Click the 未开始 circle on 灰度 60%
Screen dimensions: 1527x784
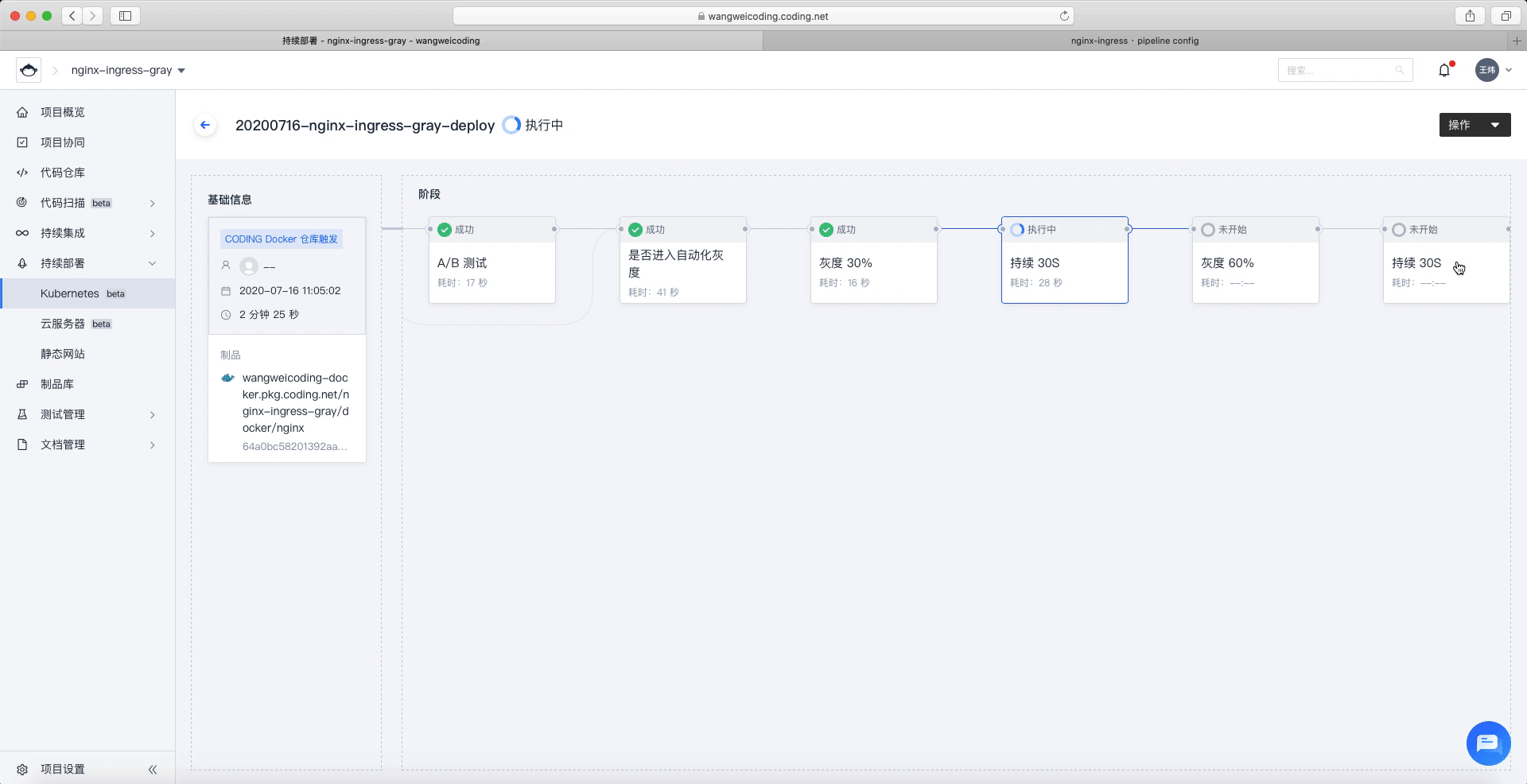[x=1208, y=230]
